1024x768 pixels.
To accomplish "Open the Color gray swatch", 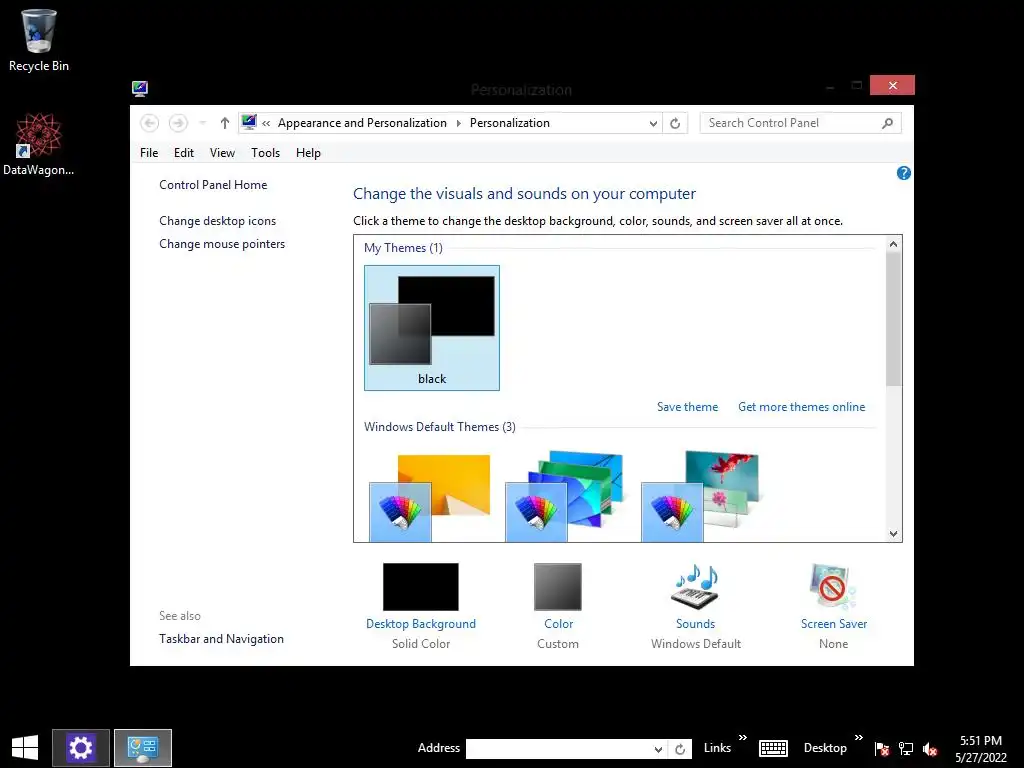I will pyautogui.click(x=558, y=586).
